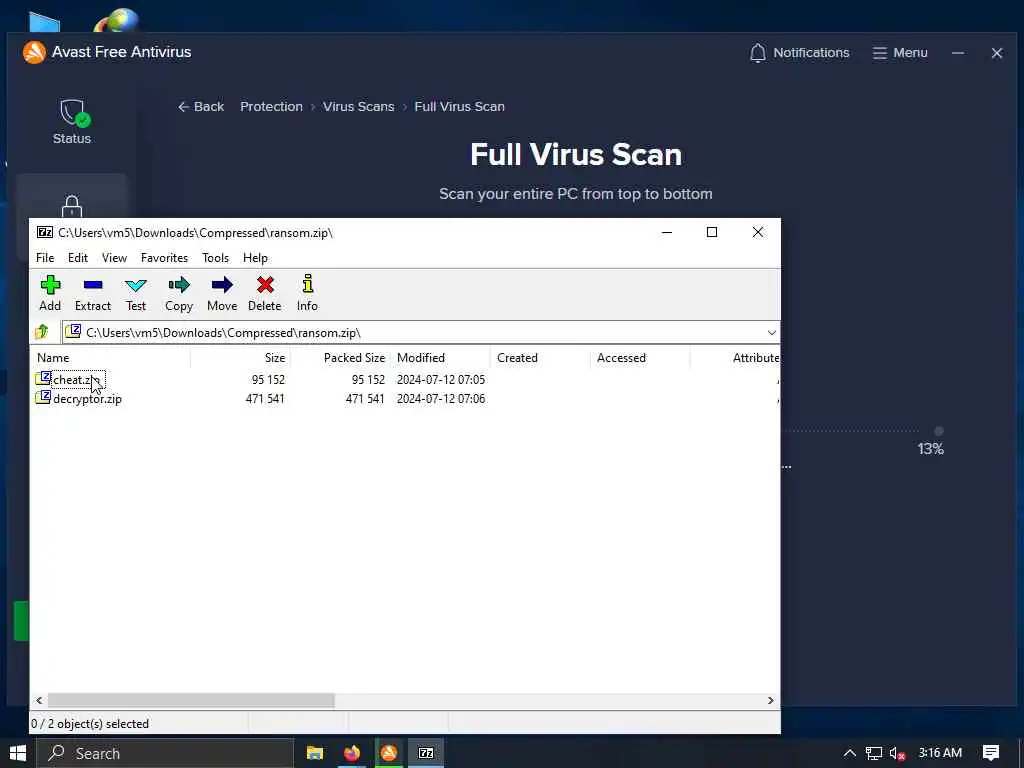Click the 13% scan progress text

tap(931, 449)
